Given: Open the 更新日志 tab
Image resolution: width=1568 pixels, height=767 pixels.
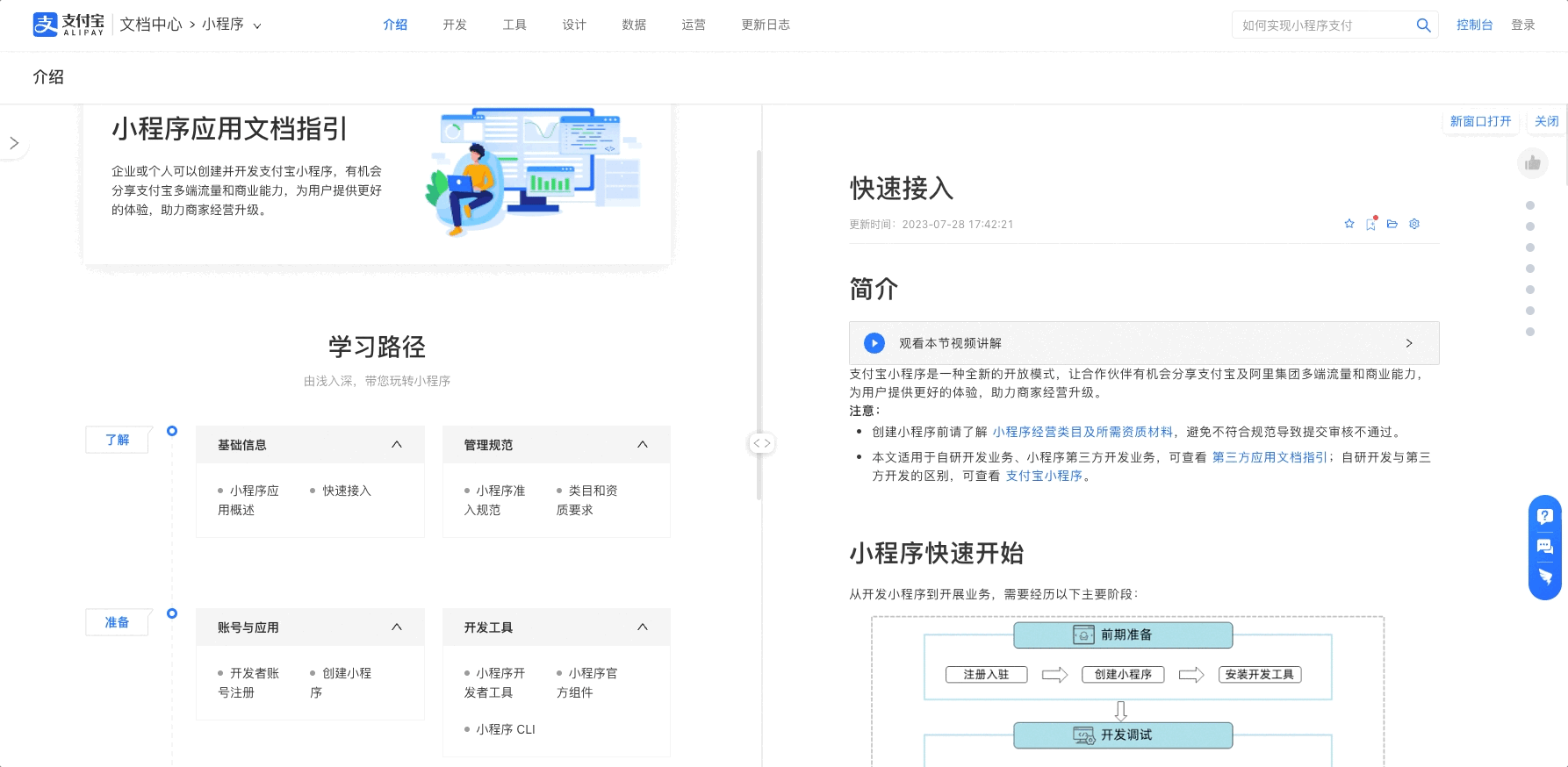Looking at the screenshot, I should point(766,25).
